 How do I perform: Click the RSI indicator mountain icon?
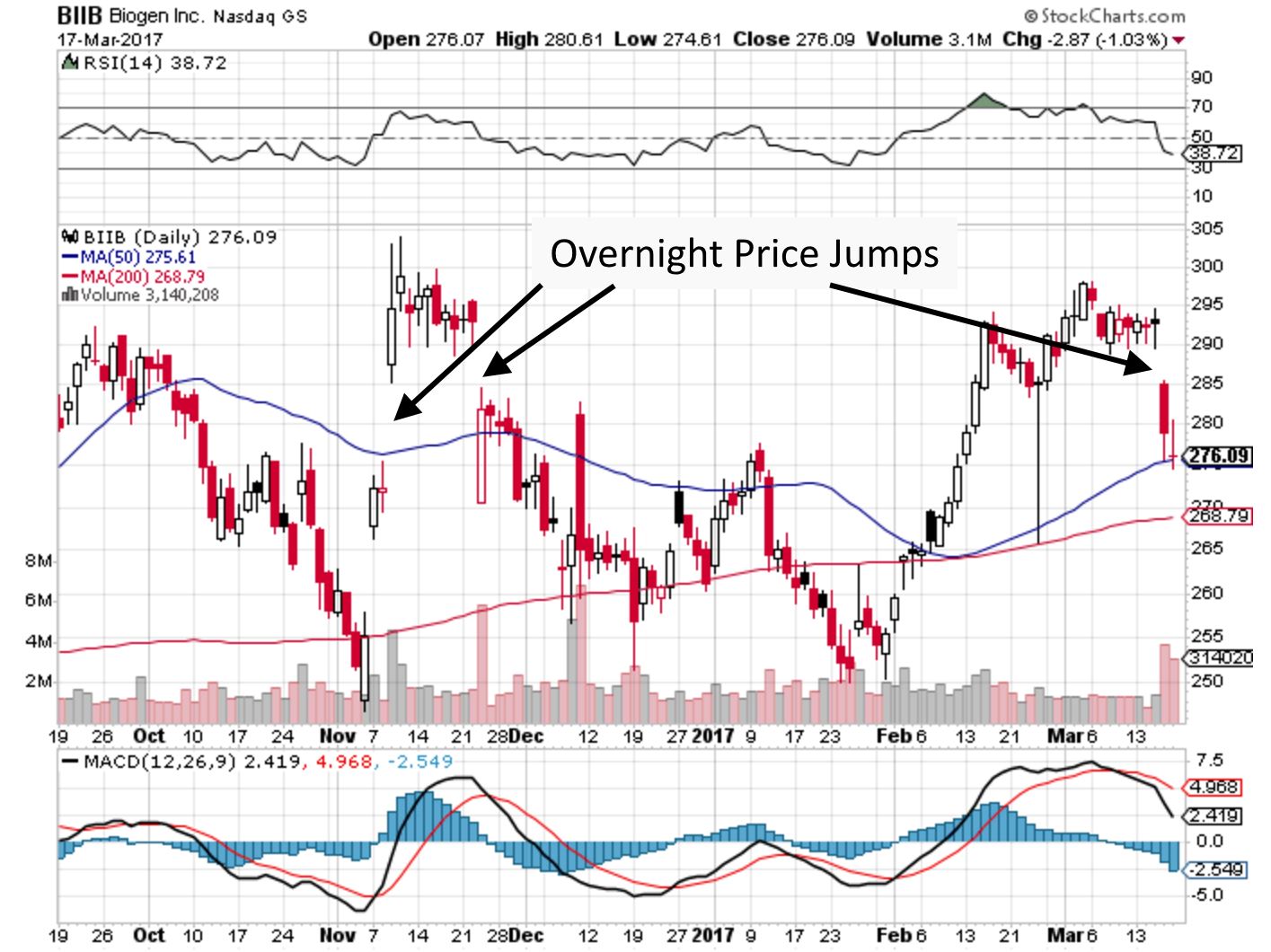pyautogui.click(x=70, y=63)
